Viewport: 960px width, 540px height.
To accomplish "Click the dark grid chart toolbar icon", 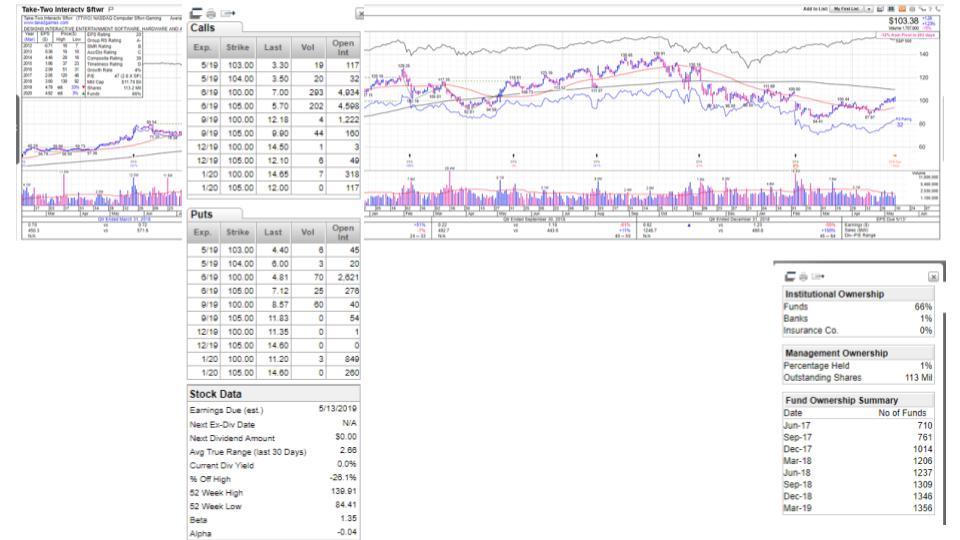I will (x=891, y=9).
